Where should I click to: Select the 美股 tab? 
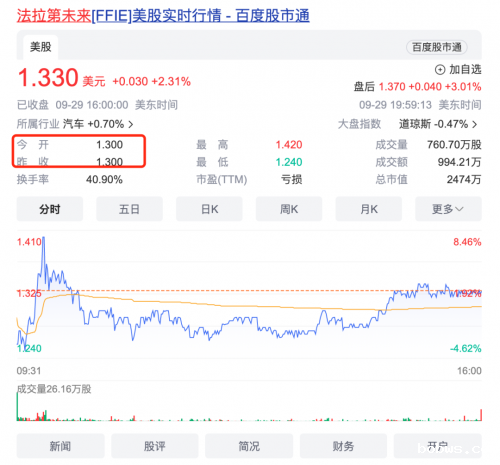pyautogui.click(x=41, y=47)
